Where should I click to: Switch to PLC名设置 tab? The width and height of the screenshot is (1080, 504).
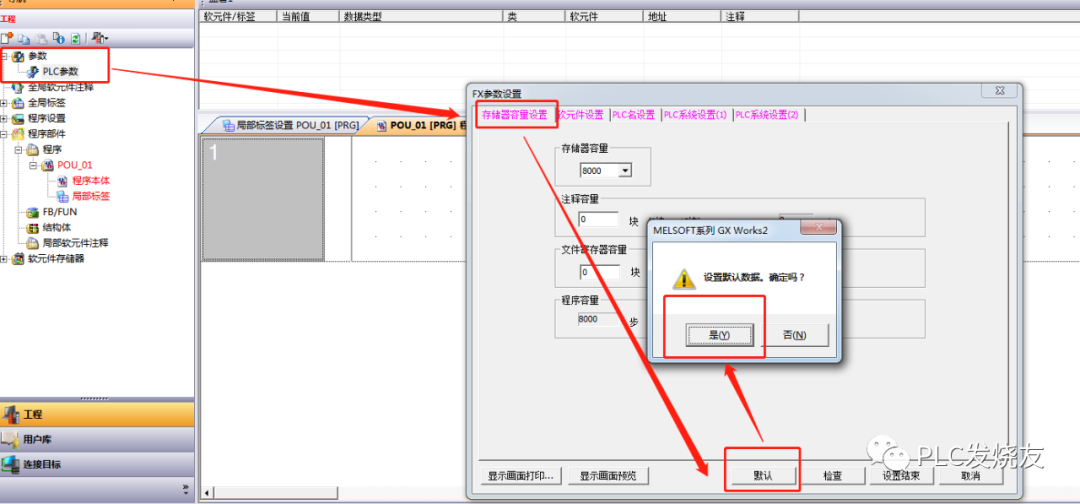pyautogui.click(x=634, y=115)
